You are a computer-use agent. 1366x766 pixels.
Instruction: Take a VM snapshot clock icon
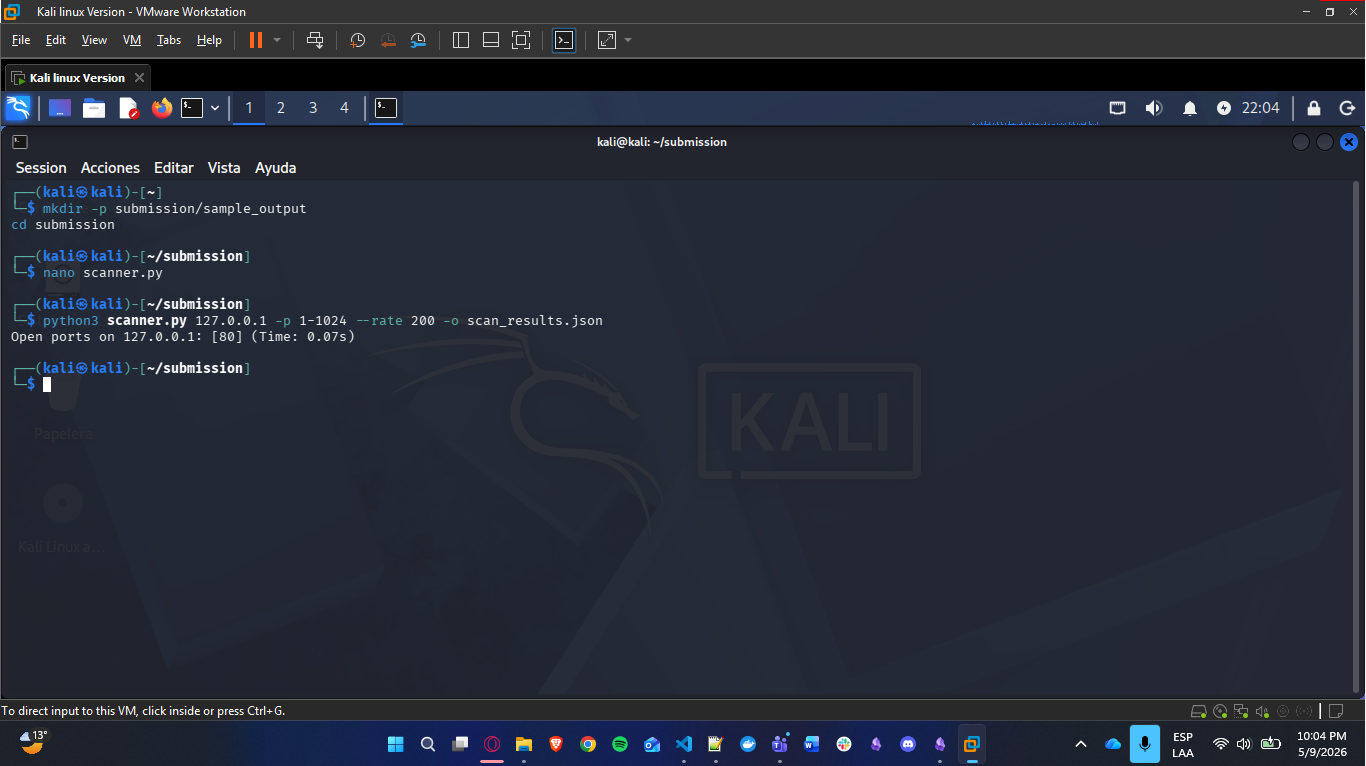[358, 40]
